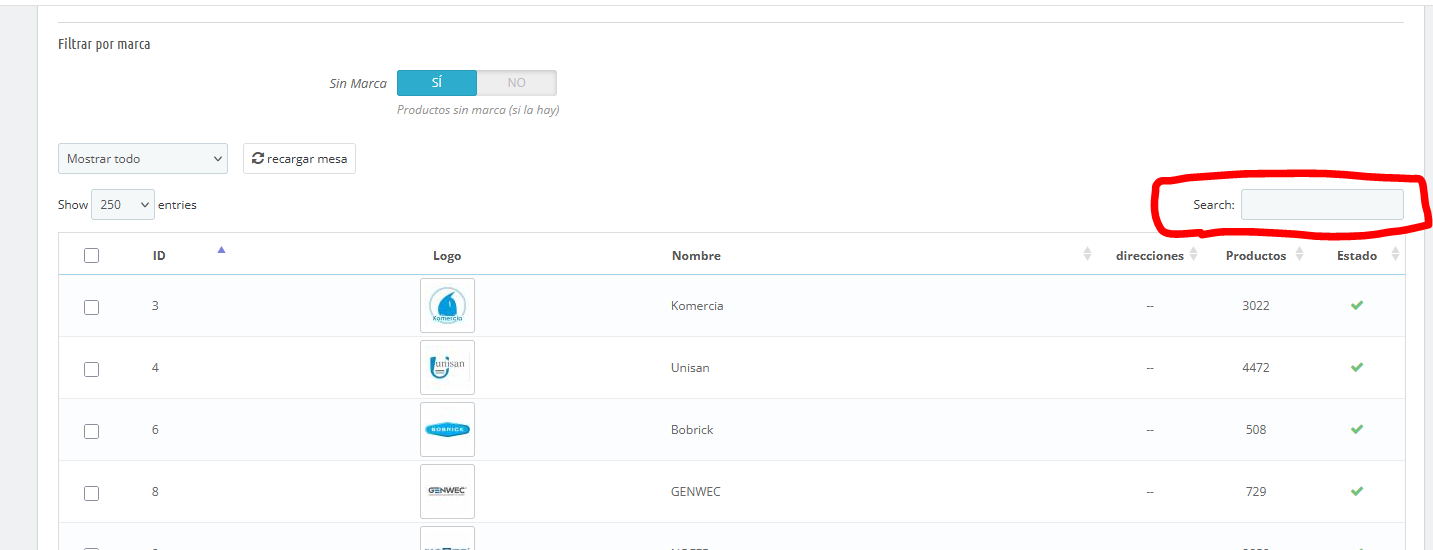
Task: Click the Unisan brand logo thumbnail
Action: coord(447,367)
